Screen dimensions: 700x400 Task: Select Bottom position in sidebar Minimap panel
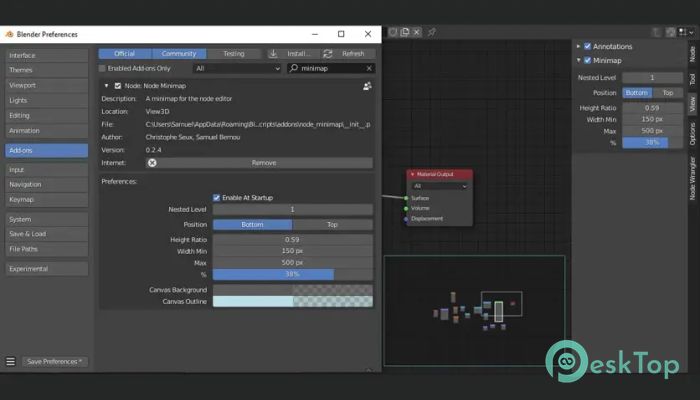coord(637,93)
